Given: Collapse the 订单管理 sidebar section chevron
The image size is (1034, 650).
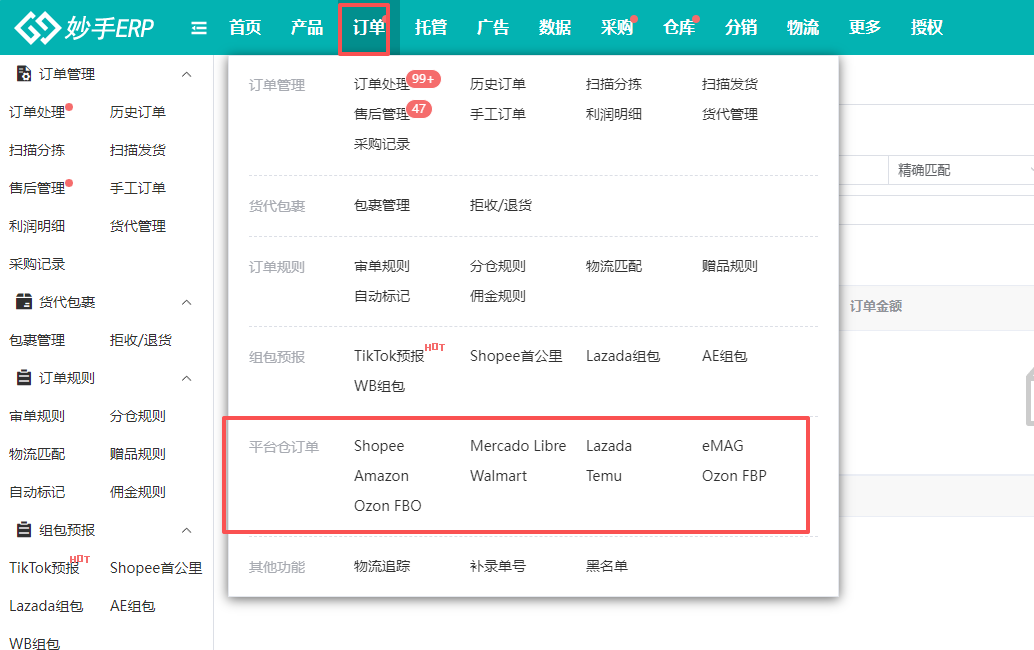Looking at the screenshot, I should 187,74.
